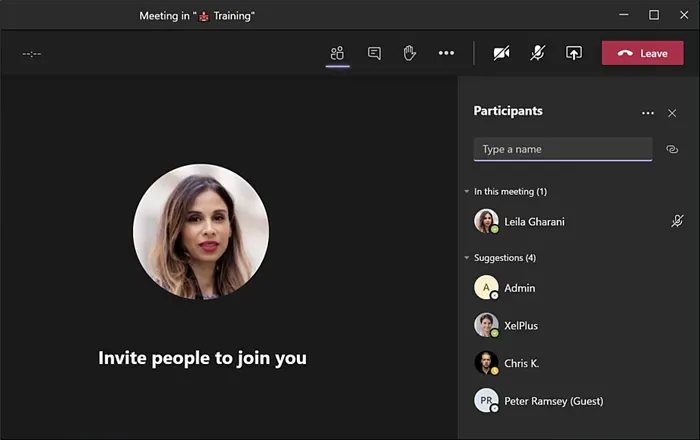Unmute the microphone in toolbar
Screen dimensions: 700x440
[x=538, y=53]
